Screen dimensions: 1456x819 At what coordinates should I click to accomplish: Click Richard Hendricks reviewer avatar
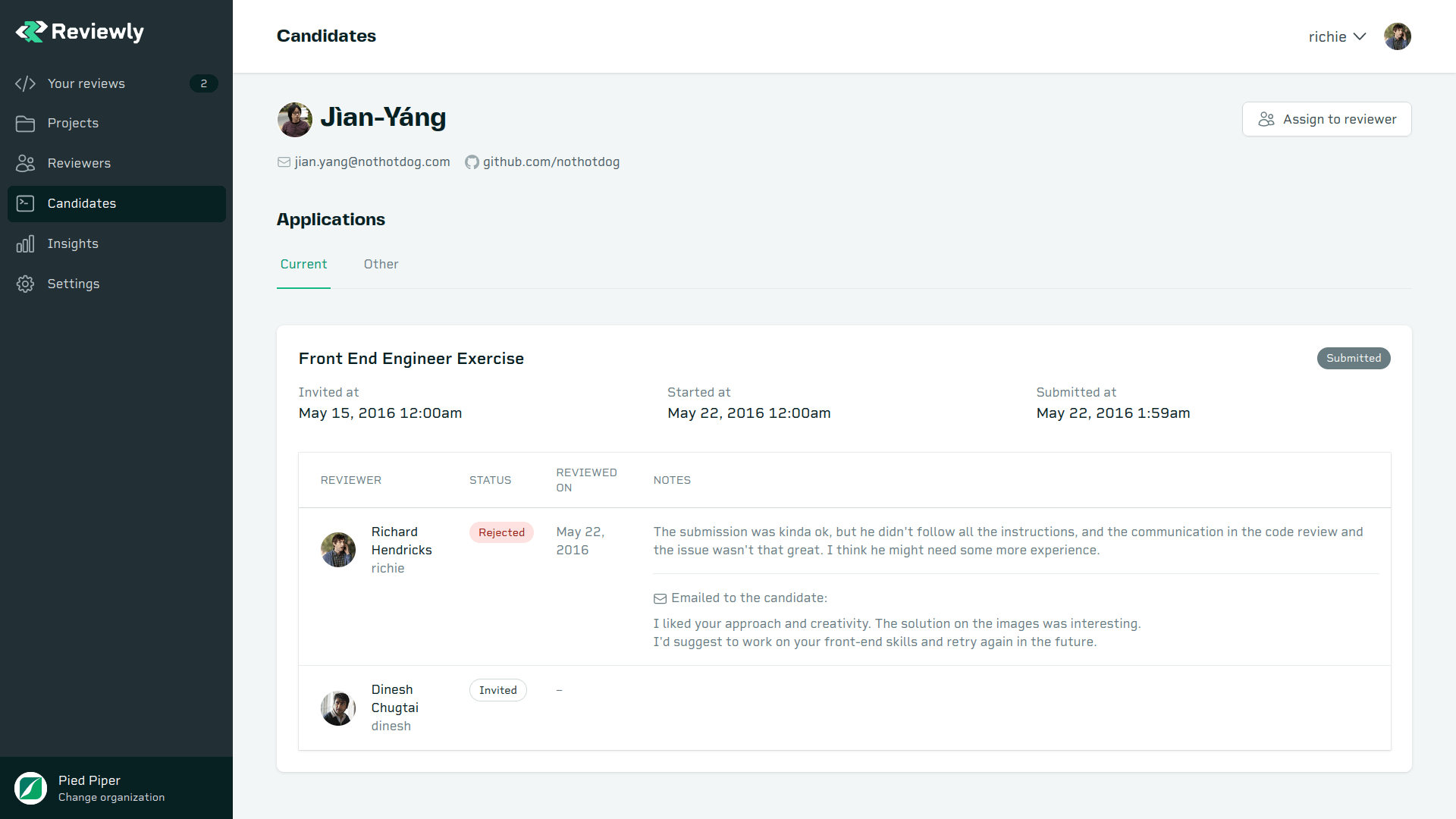pyautogui.click(x=338, y=550)
